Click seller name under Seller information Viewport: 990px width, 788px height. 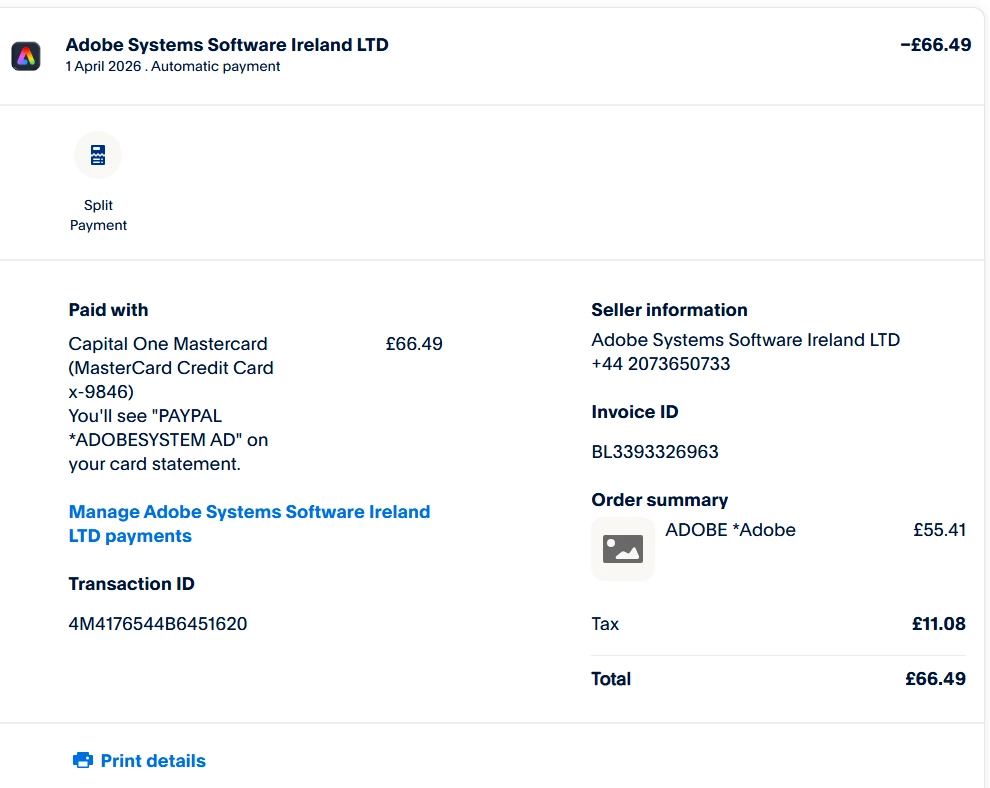746,340
